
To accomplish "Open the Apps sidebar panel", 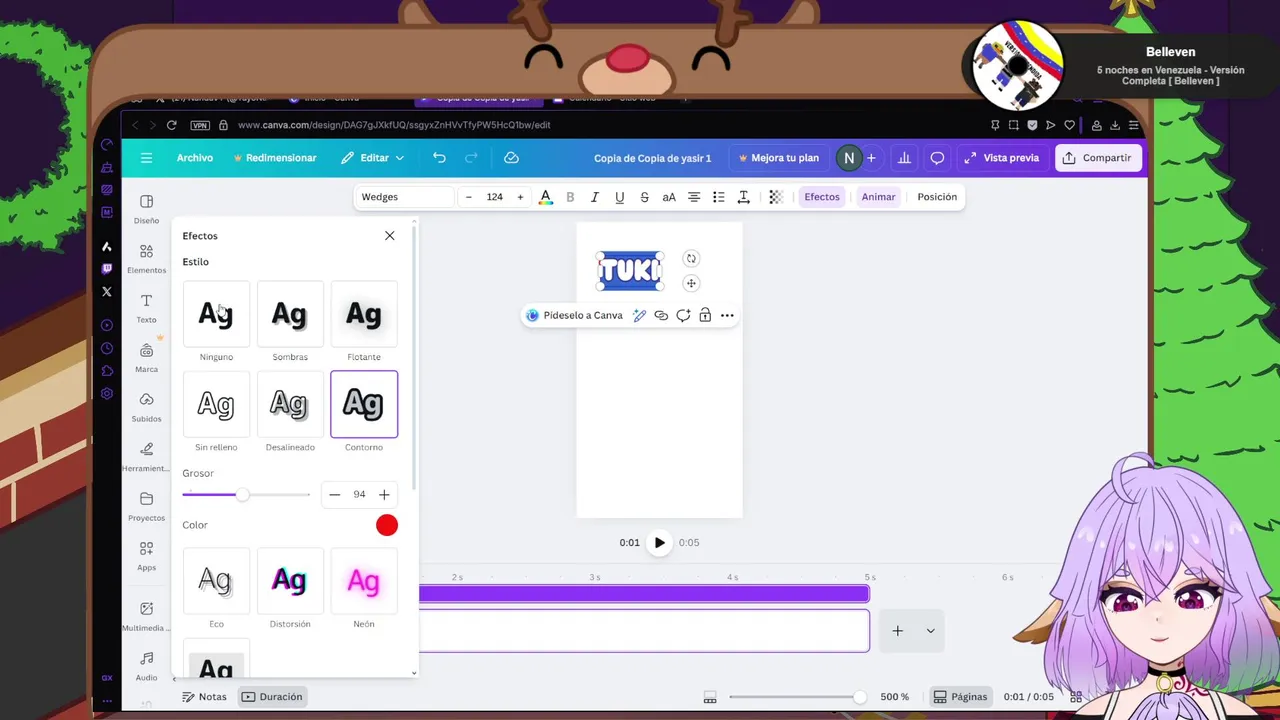I will tap(146, 557).
